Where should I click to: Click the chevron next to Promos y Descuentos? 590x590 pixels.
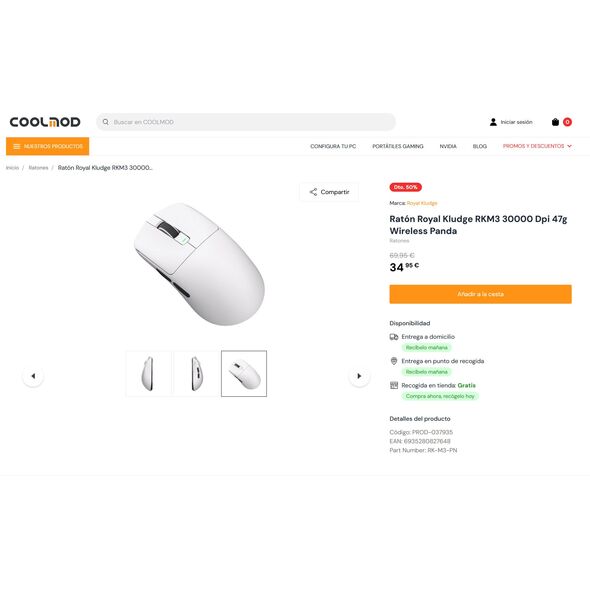pyautogui.click(x=569, y=146)
